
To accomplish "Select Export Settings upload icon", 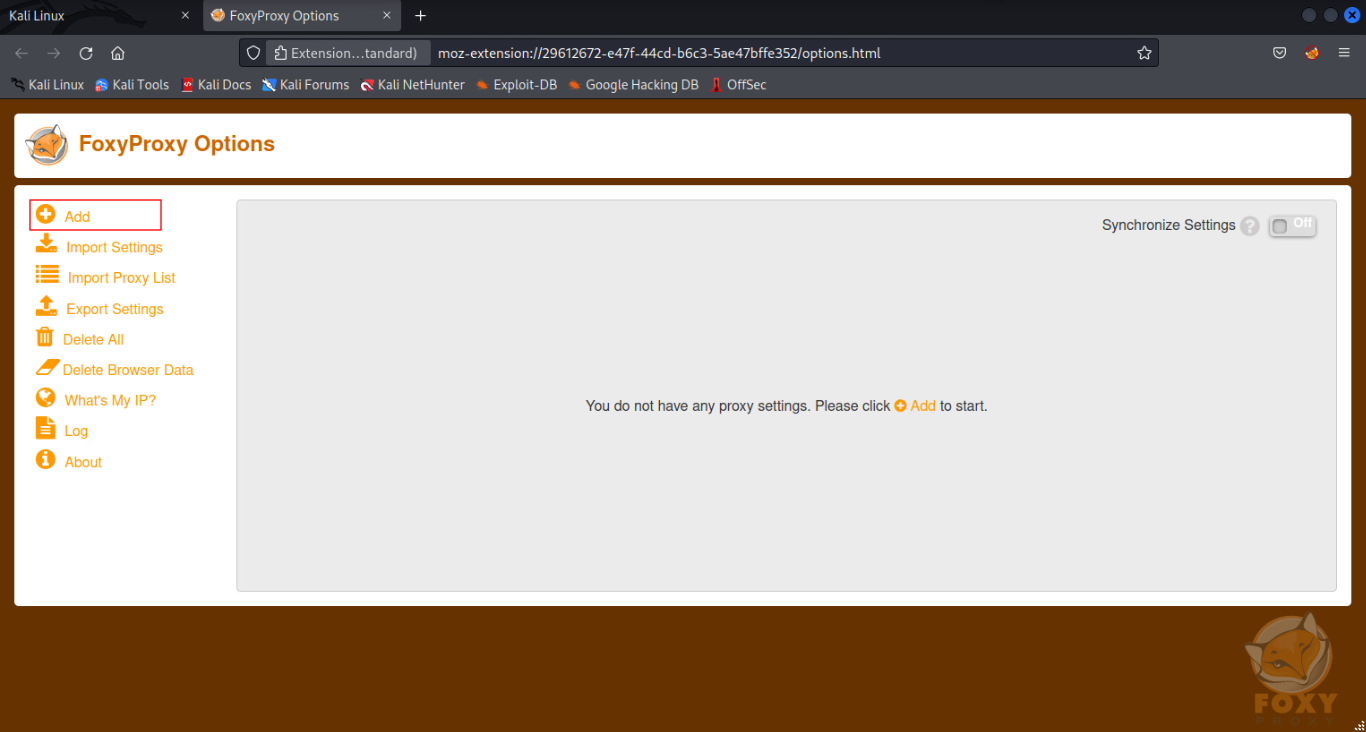I will [46, 306].
